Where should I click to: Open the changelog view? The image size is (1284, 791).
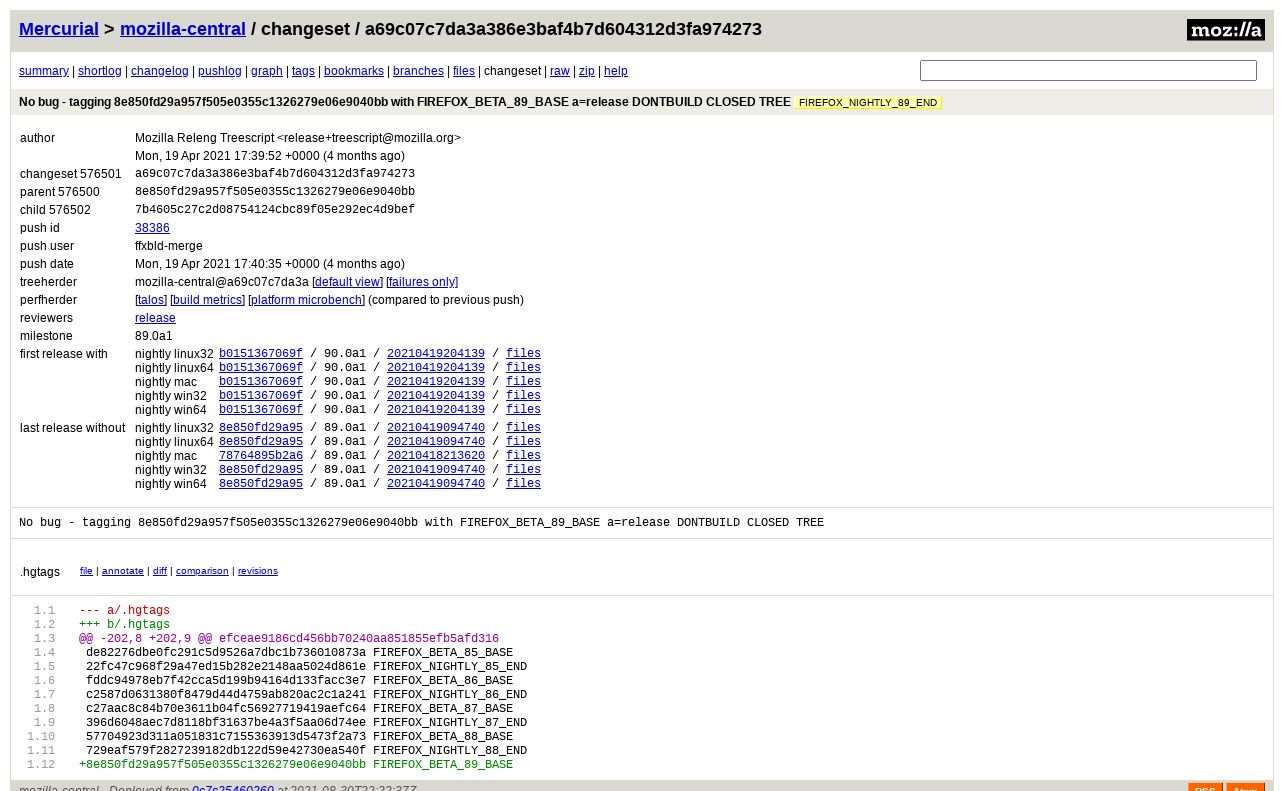[x=160, y=71]
